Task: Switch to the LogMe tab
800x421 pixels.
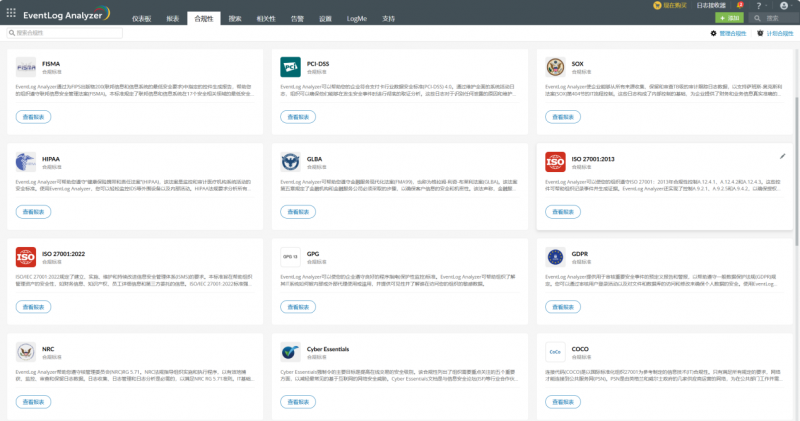Action: tap(357, 19)
